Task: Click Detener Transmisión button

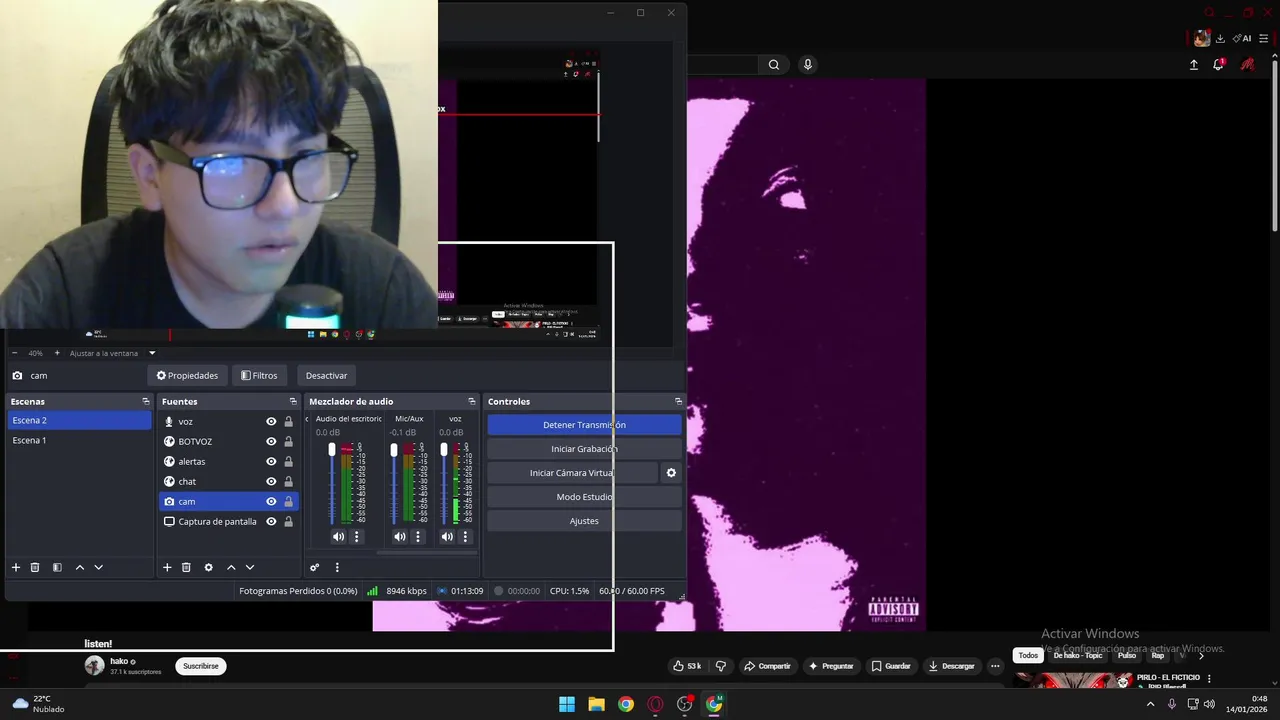Action: [x=584, y=425]
